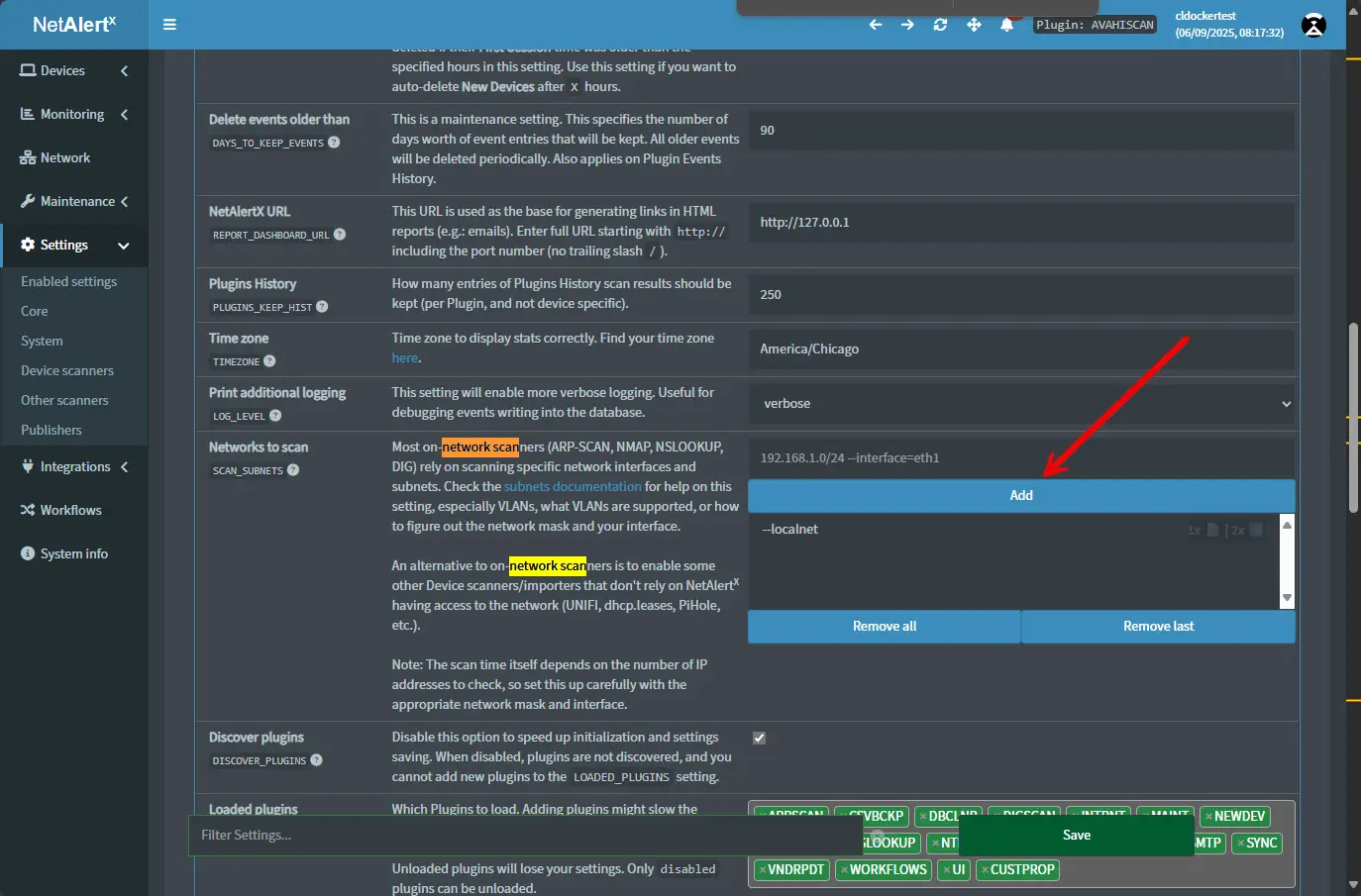Click the help icon next to TIMEZONE
This screenshot has width=1361, height=896.
(x=269, y=361)
